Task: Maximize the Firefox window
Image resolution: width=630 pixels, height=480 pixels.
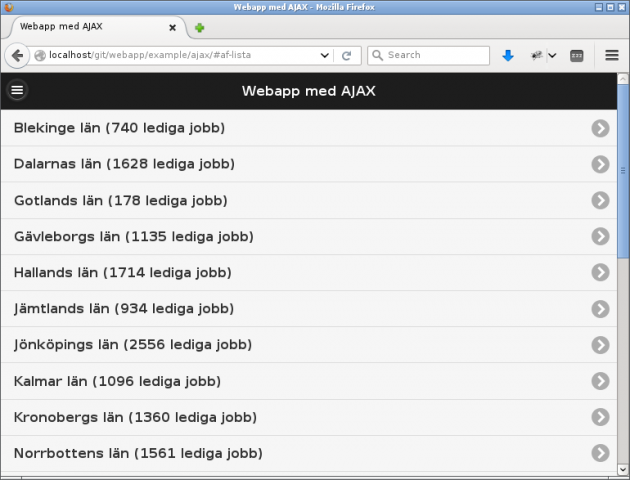Action: 610,7
